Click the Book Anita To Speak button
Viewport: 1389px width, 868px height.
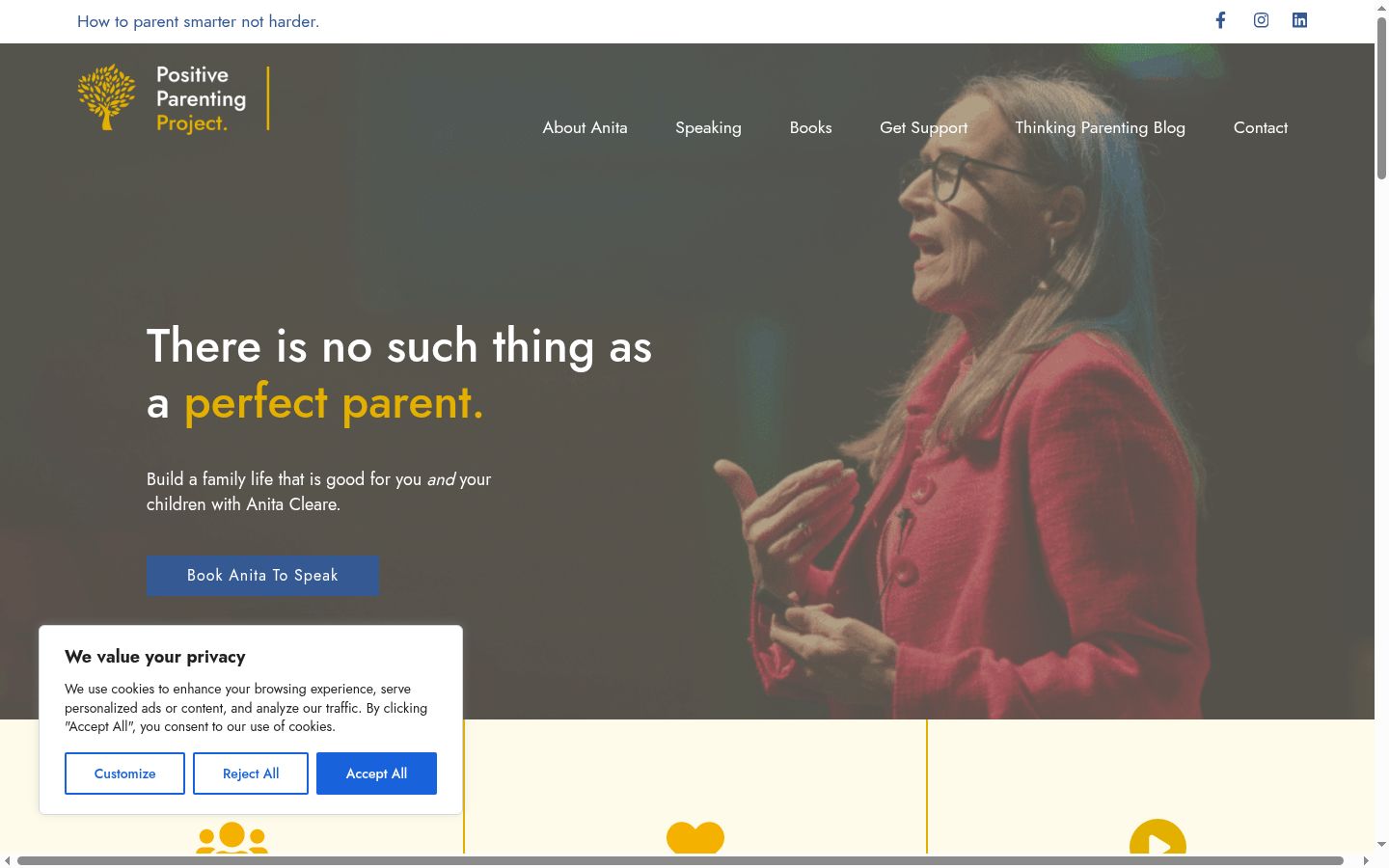pyautogui.click(x=262, y=575)
